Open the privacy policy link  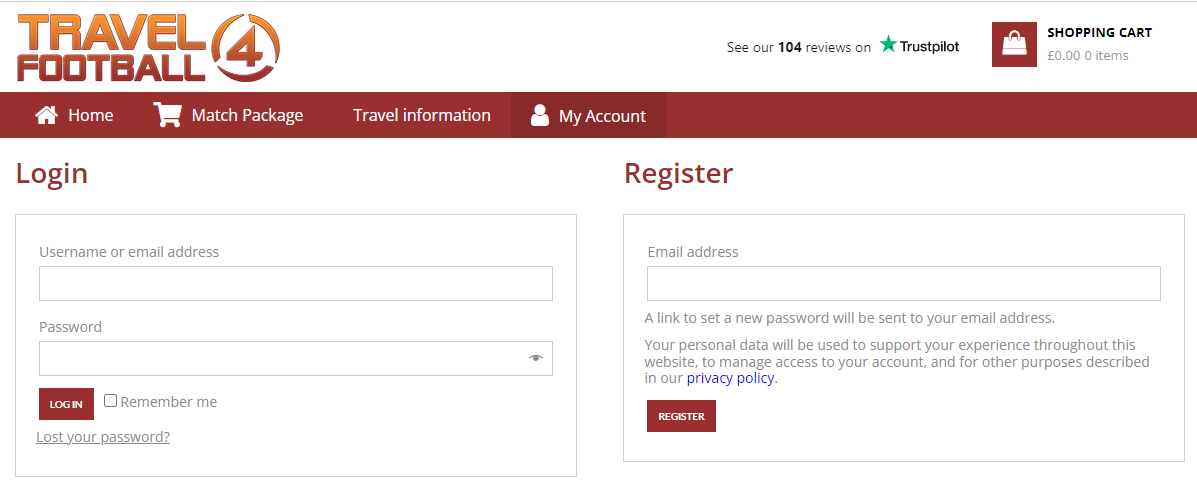point(731,378)
